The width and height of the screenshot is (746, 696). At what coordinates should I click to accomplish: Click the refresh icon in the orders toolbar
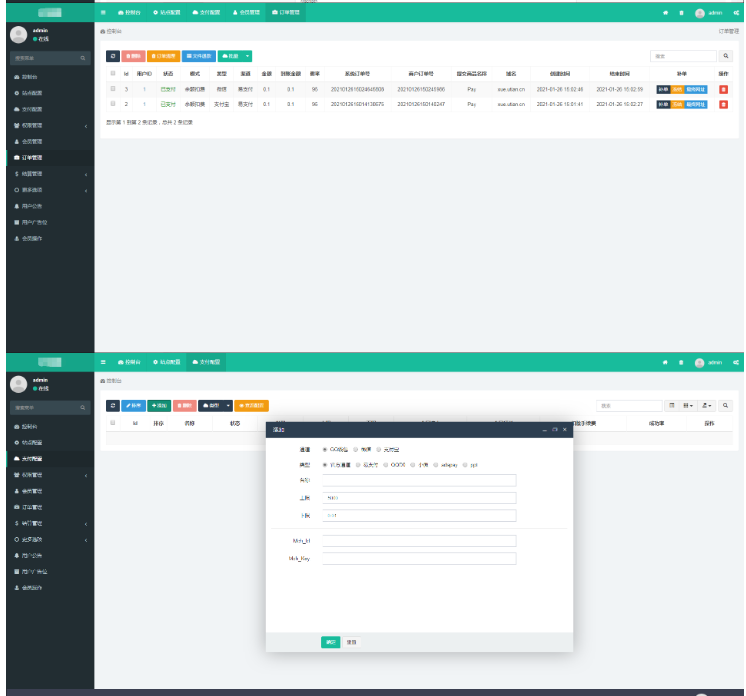112,56
